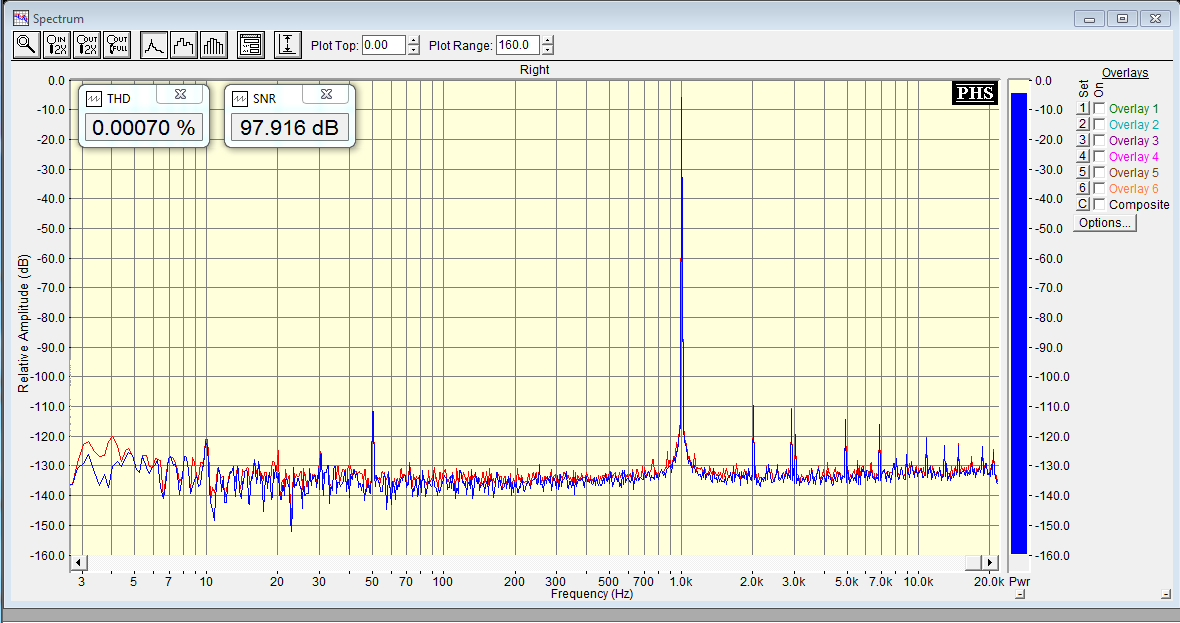The width and height of the screenshot is (1180, 623).
Task: Click the Overlays heading text
Action: [x=1125, y=73]
